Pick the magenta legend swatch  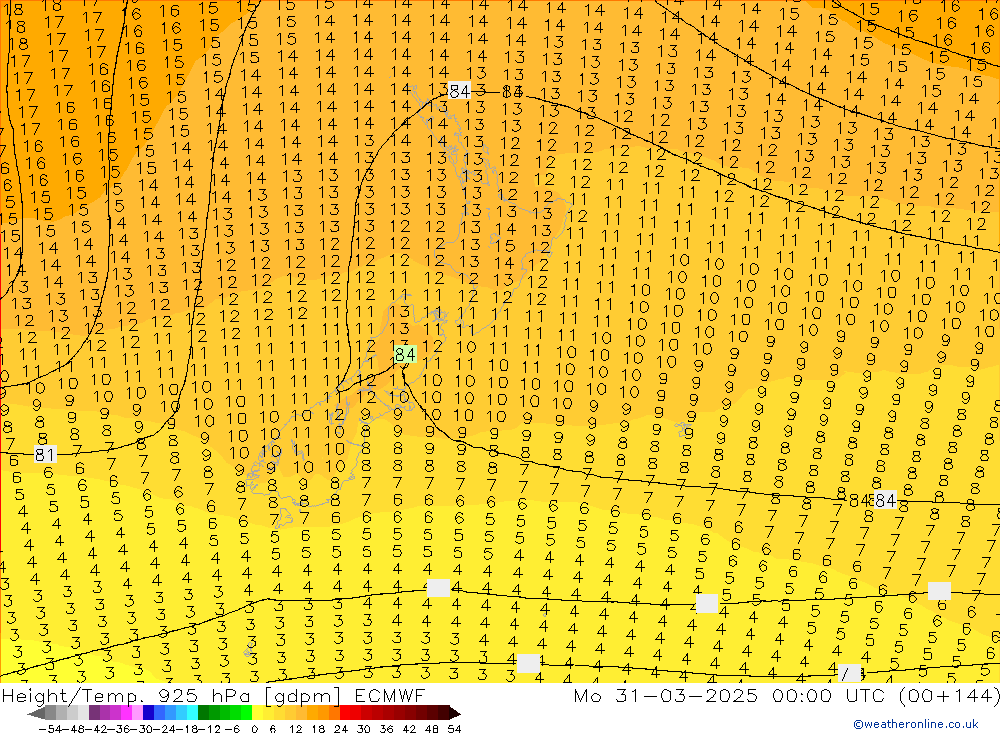pyautogui.click(x=127, y=713)
